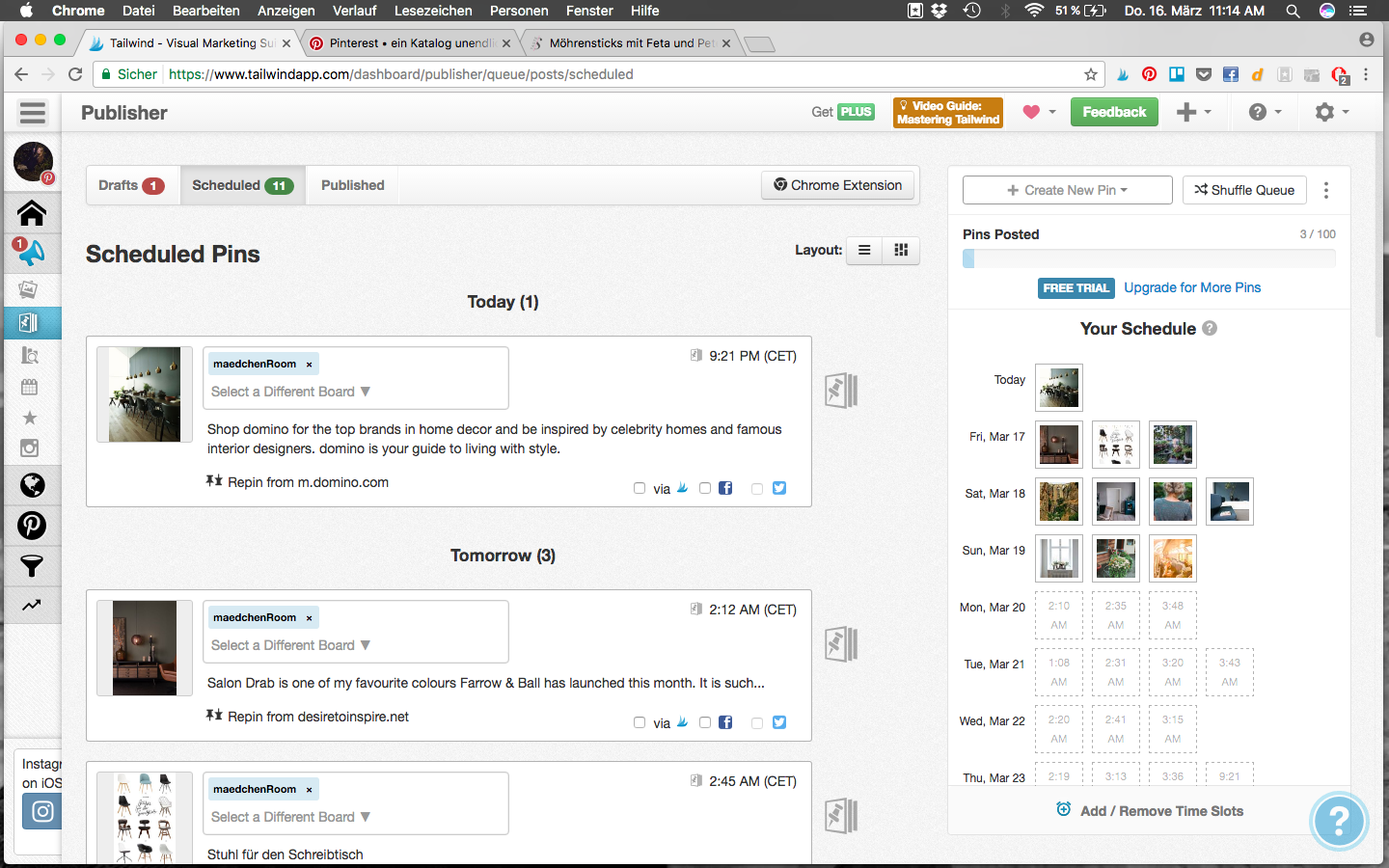Screen dimensions: 1389x868
Task: Switch to grid layout
Action: 901,251
